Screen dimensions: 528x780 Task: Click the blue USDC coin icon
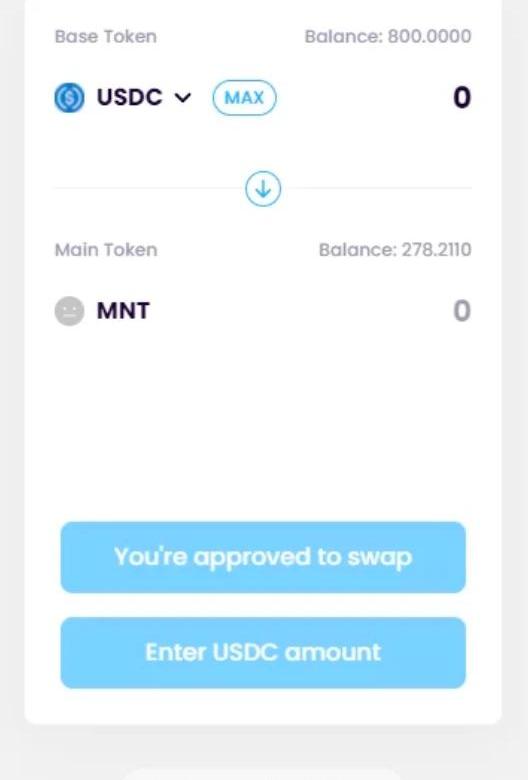pyautogui.click(x=69, y=98)
